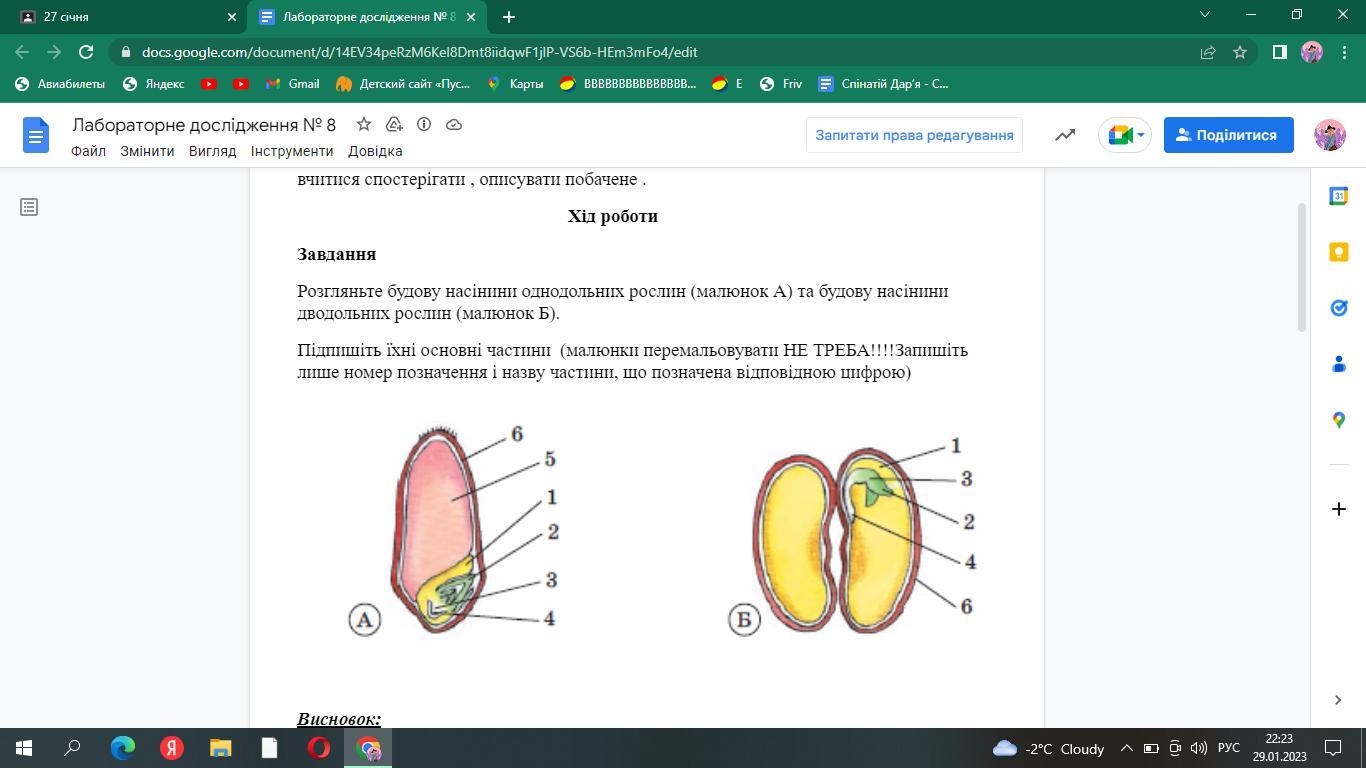
Task: Open Google Contacts in side panel
Action: click(1339, 364)
